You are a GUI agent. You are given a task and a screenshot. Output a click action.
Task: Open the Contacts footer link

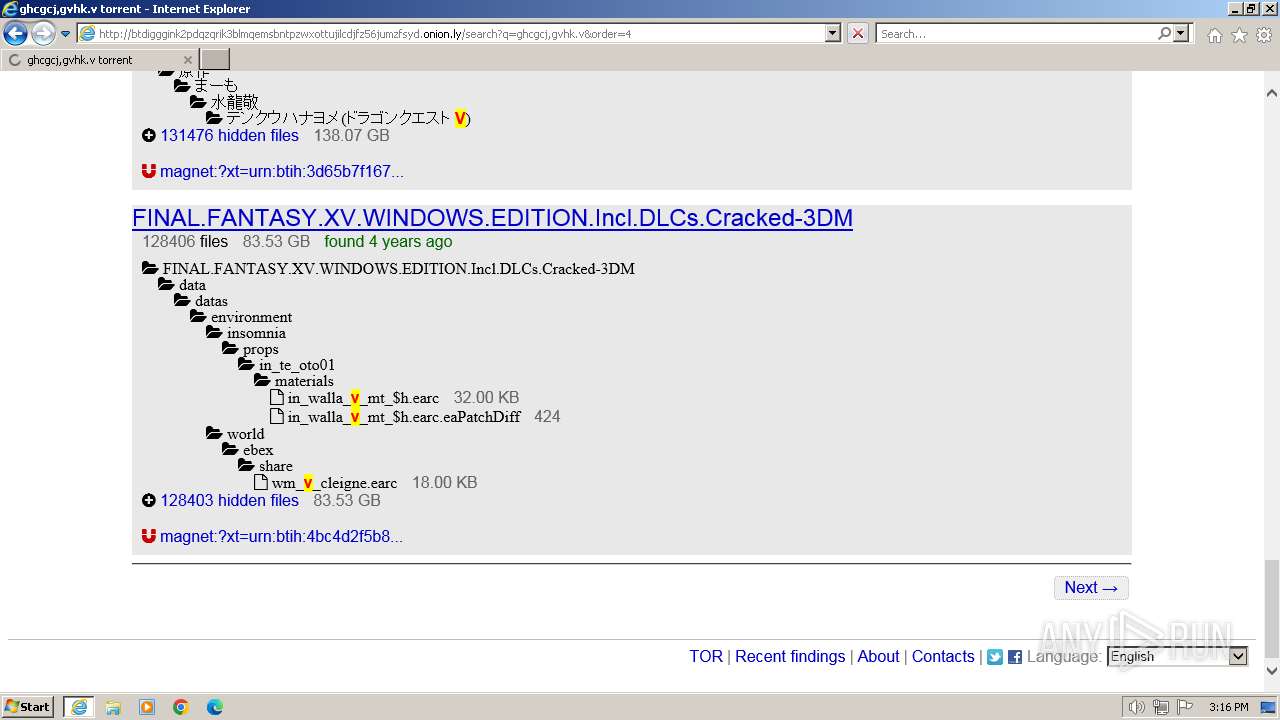(x=943, y=656)
